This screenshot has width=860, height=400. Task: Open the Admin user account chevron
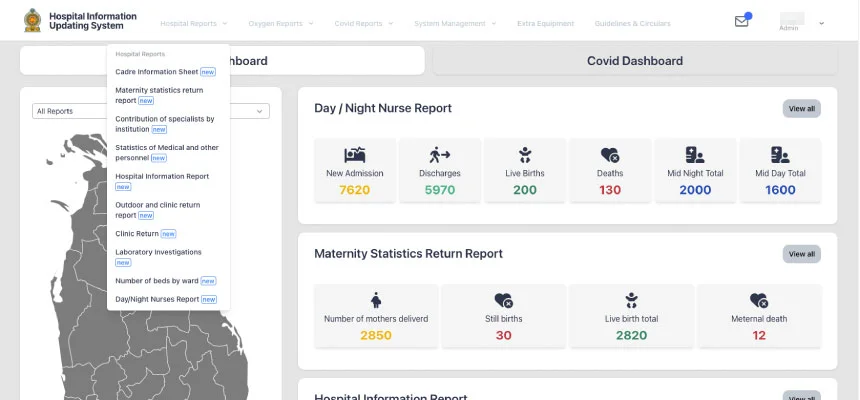point(821,23)
